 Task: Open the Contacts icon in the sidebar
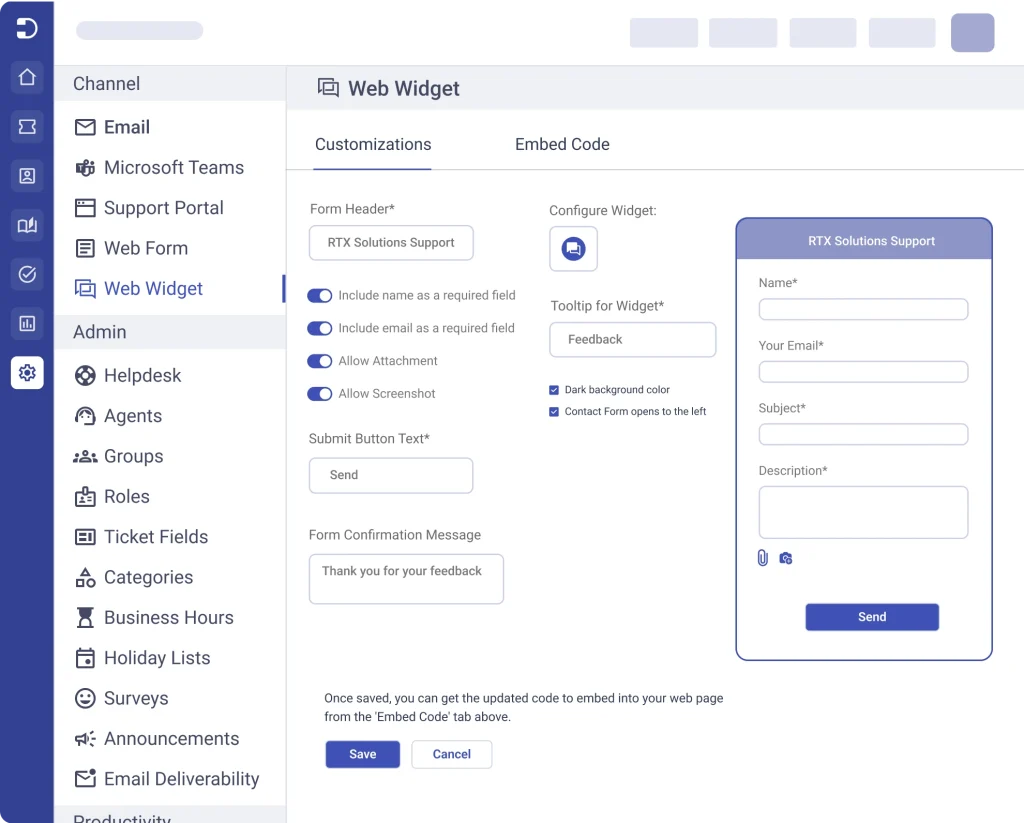pos(27,175)
